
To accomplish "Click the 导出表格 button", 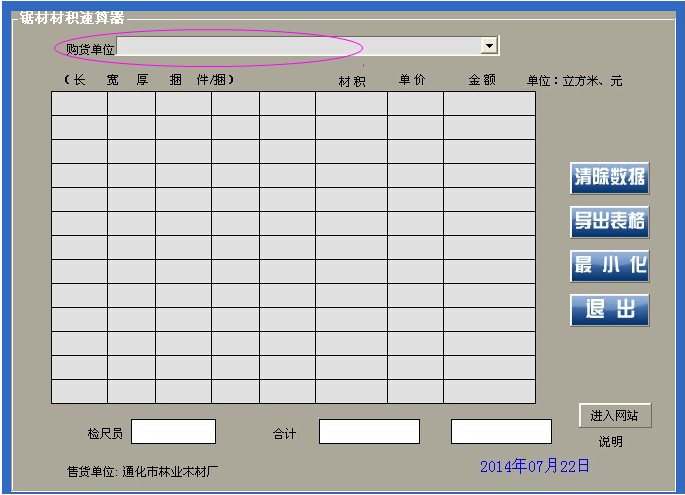I will pyautogui.click(x=609, y=222).
